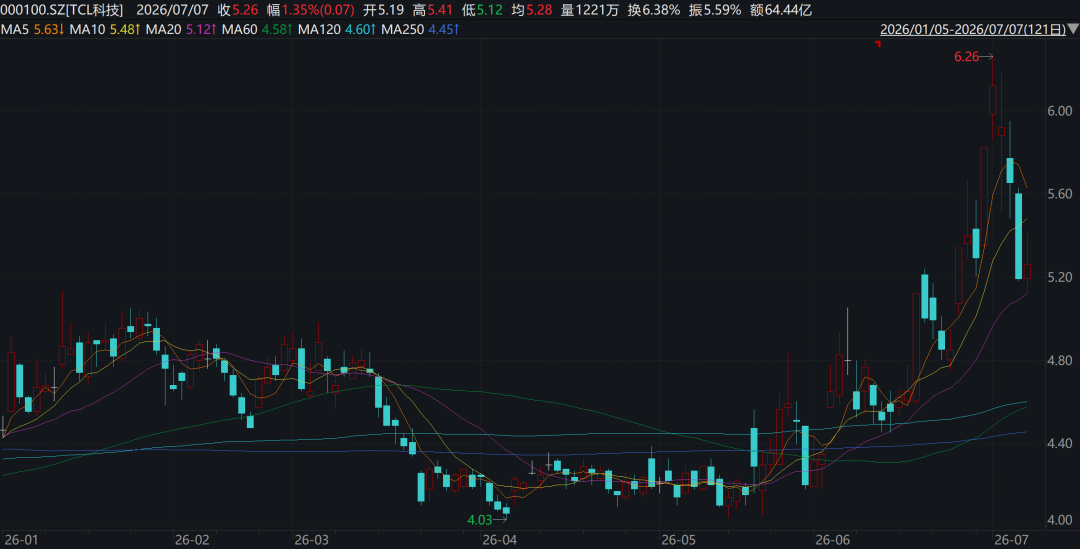Click the MA120 4.60 indicator label
The width and height of the screenshot is (1080, 549).
coord(337,30)
